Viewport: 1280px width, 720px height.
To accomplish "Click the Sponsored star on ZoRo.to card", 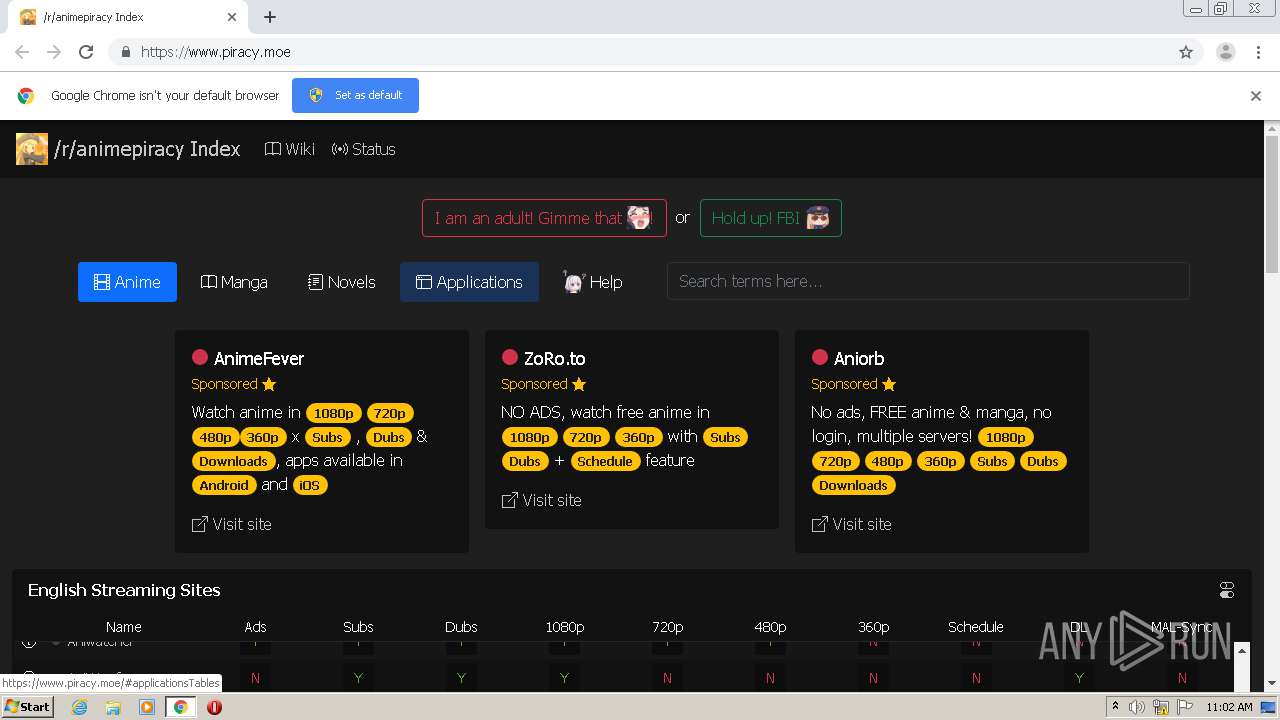I will (579, 384).
